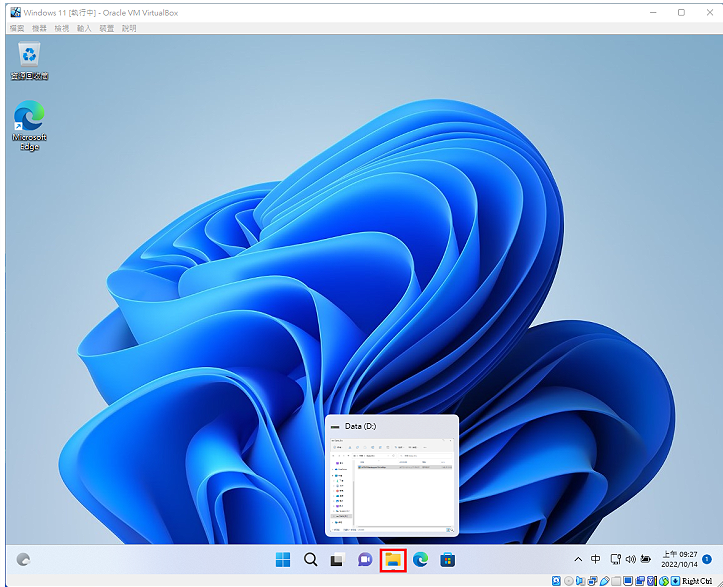Open the 說明 menu in VirtualBox
The width and height of the screenshot is (723, 587).
click(129, 28)
